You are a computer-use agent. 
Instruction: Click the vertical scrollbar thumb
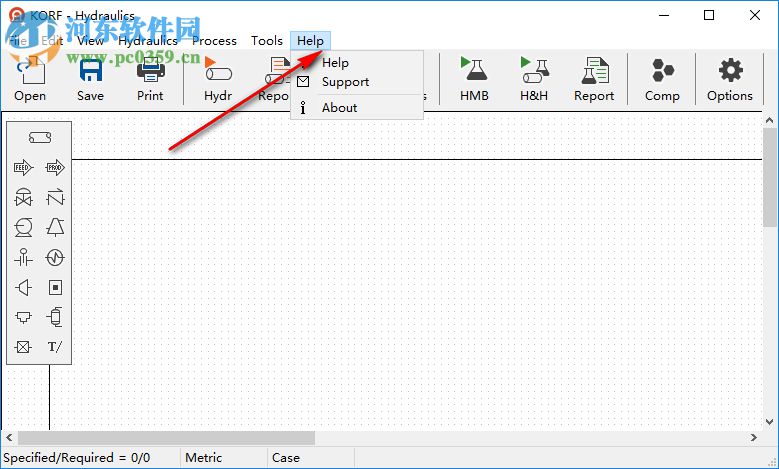[770, 177]
